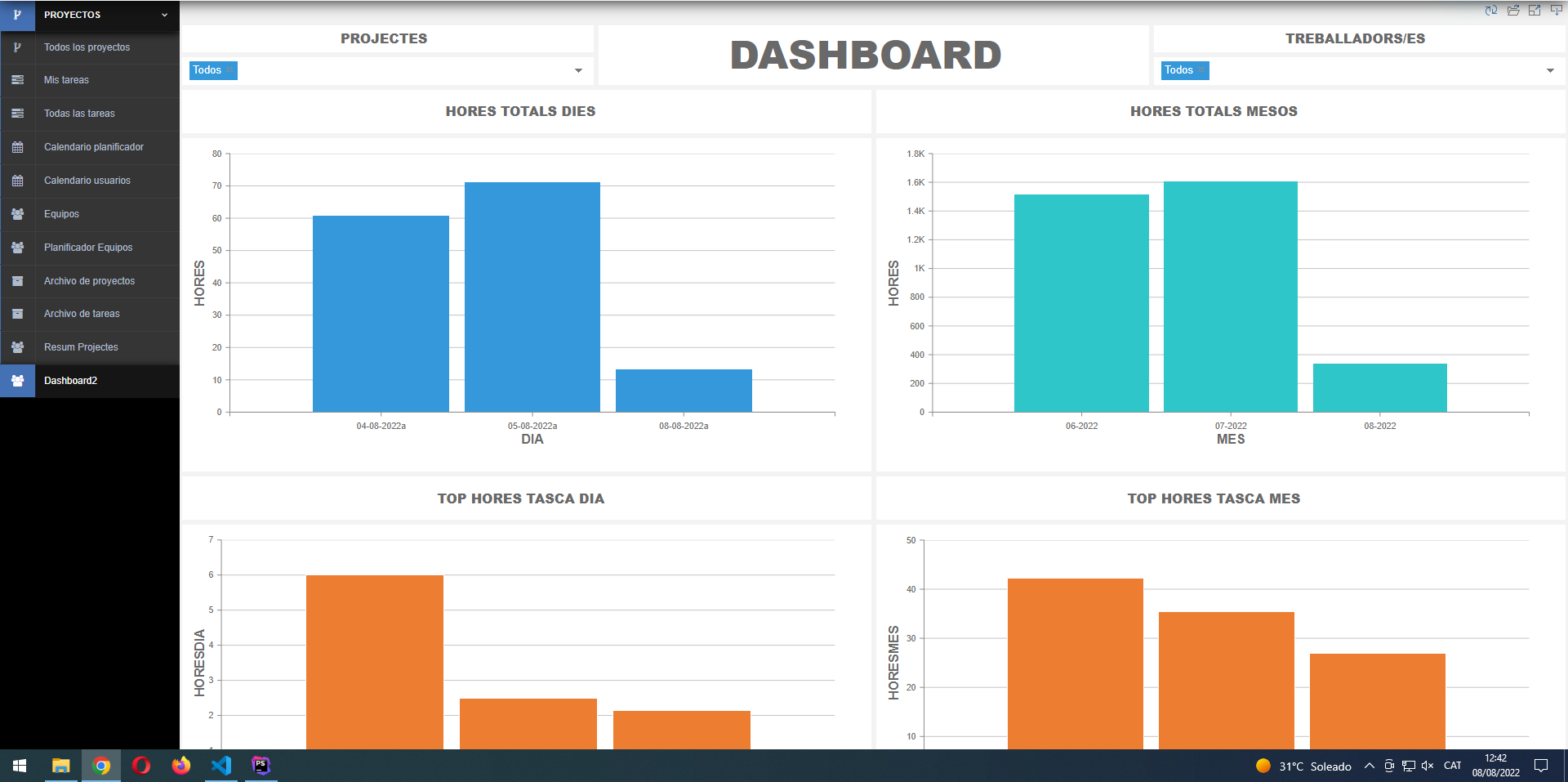Click the Mis tareas list icon
Viewport: 1568px width, 782px height.
(x=17, y=80)
